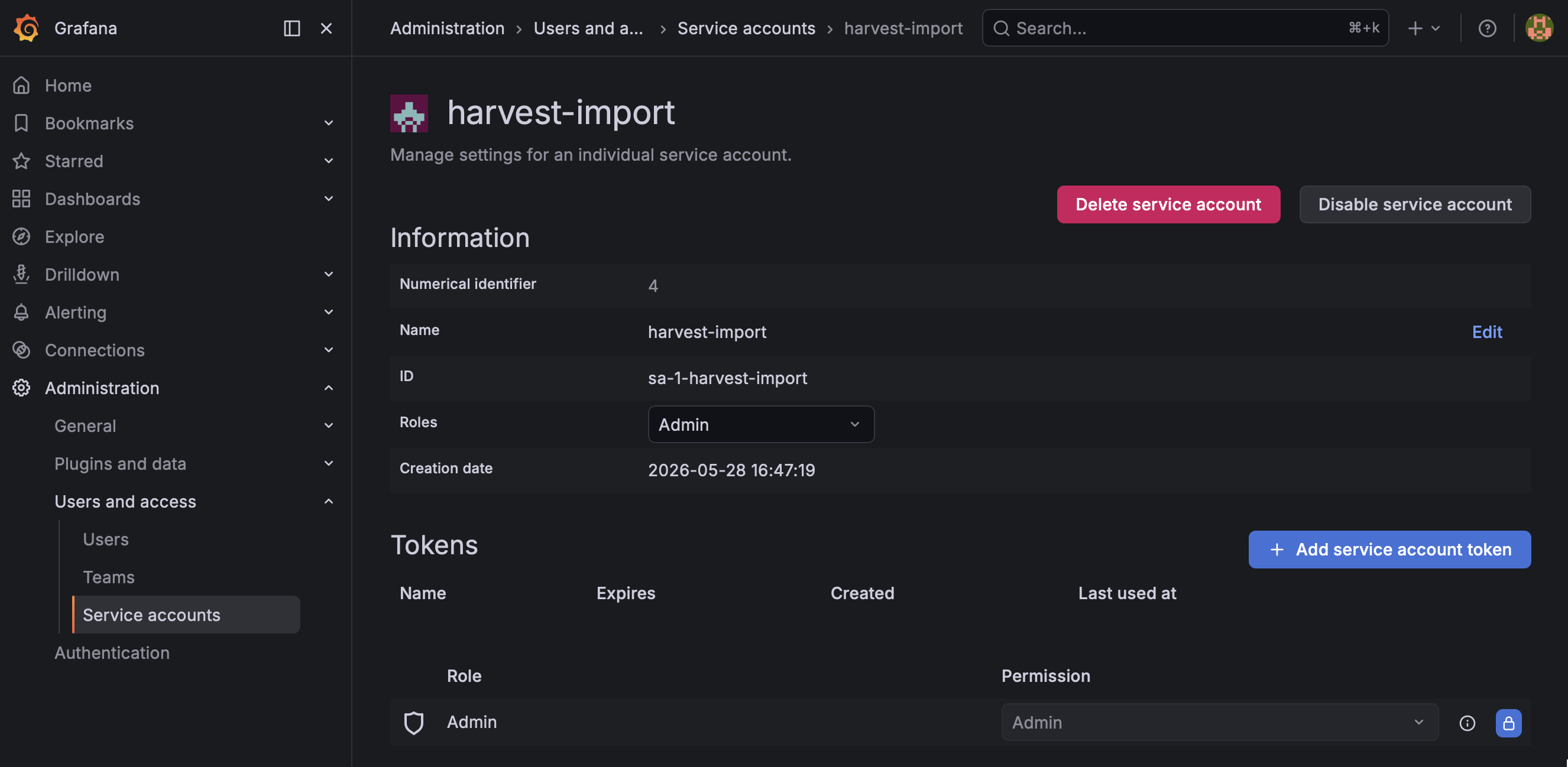Expand the General subsection chevron
The width and height of the screenshot is (1568, 767).
328,425
